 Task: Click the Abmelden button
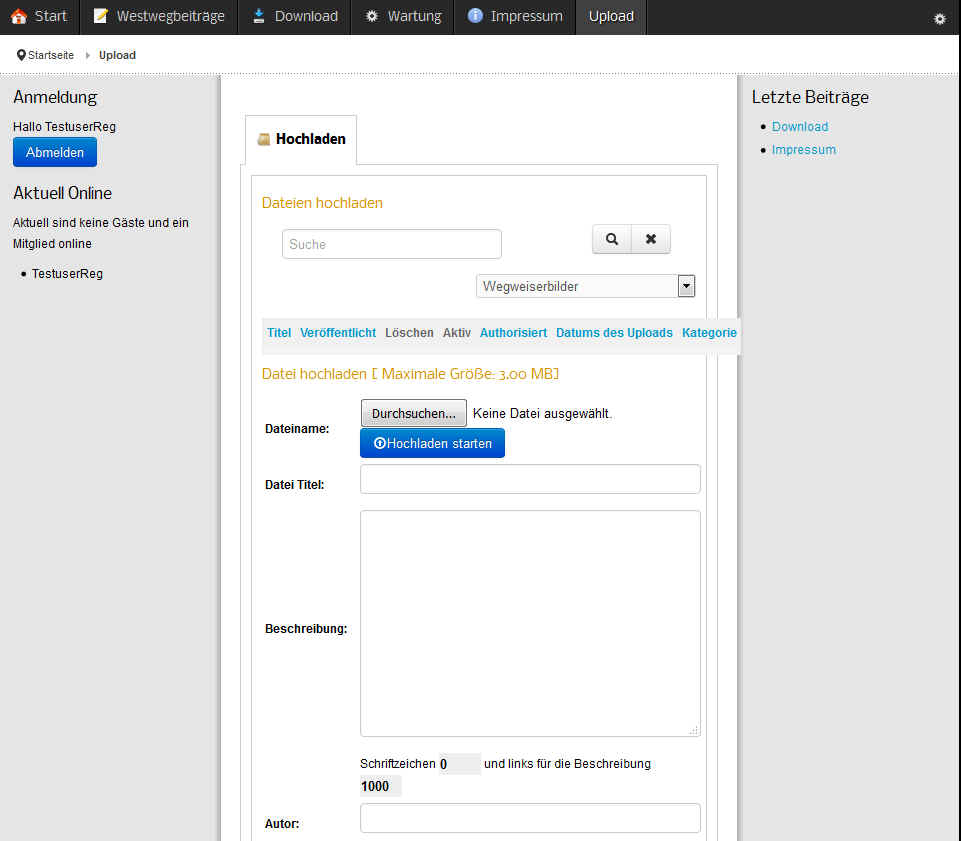click(x=55, y=152)
